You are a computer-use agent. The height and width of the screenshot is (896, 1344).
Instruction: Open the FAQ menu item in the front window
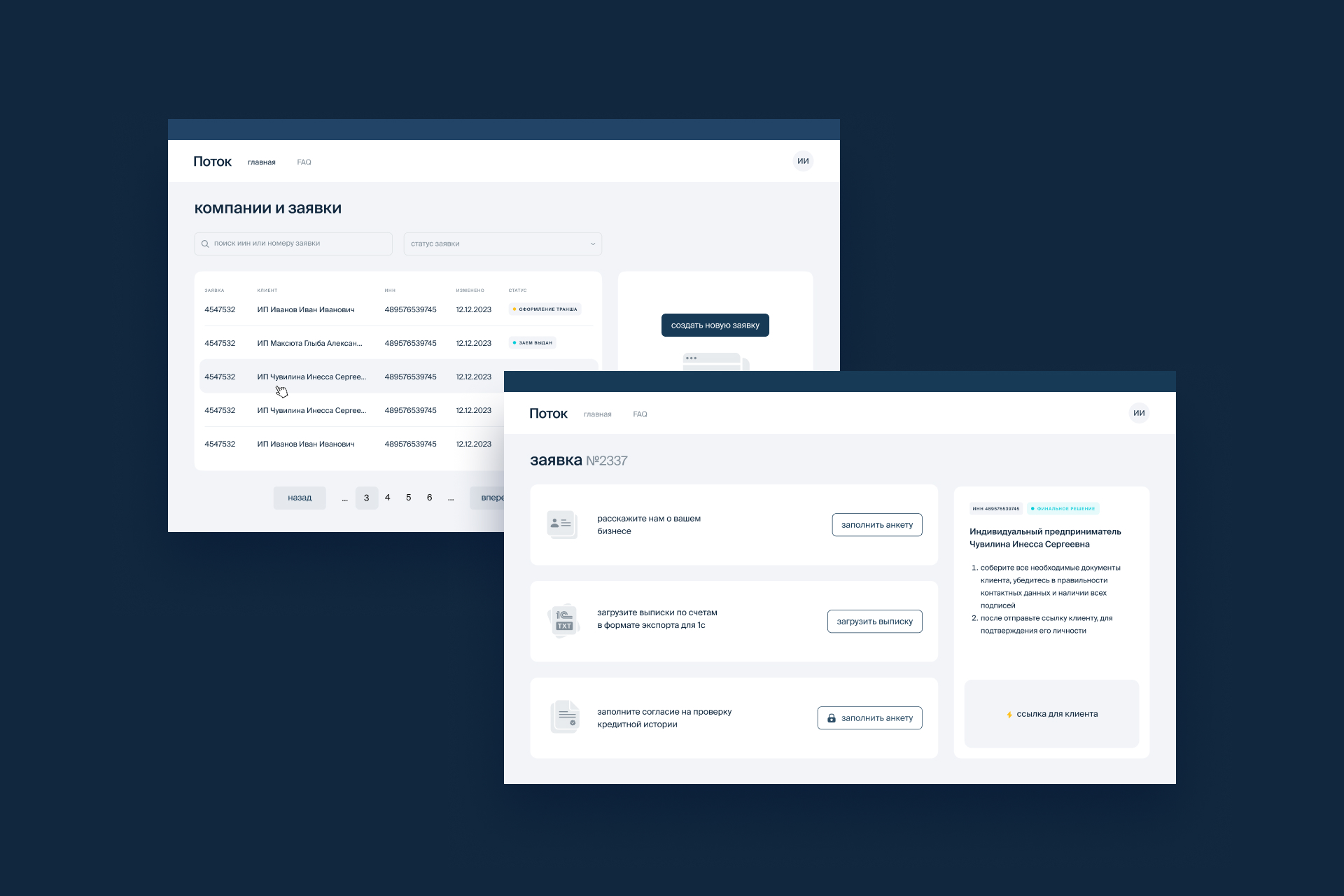coord(640,414)
